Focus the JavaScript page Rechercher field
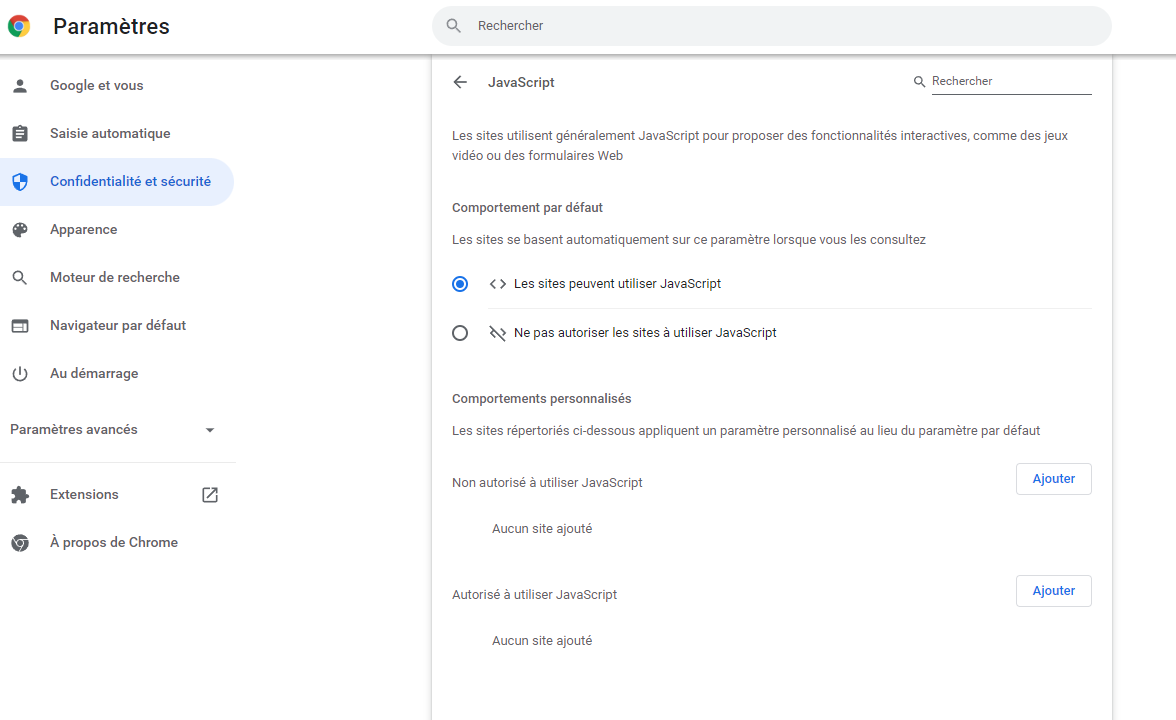The height and width of the screenshot is (720, 1176). click(1011, 81)
